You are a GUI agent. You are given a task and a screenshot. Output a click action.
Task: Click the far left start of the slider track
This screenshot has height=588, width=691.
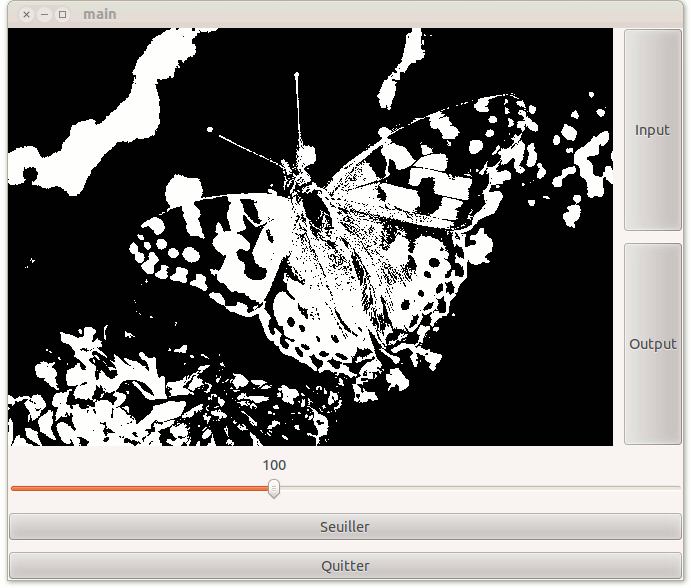[x=13, y=488]
